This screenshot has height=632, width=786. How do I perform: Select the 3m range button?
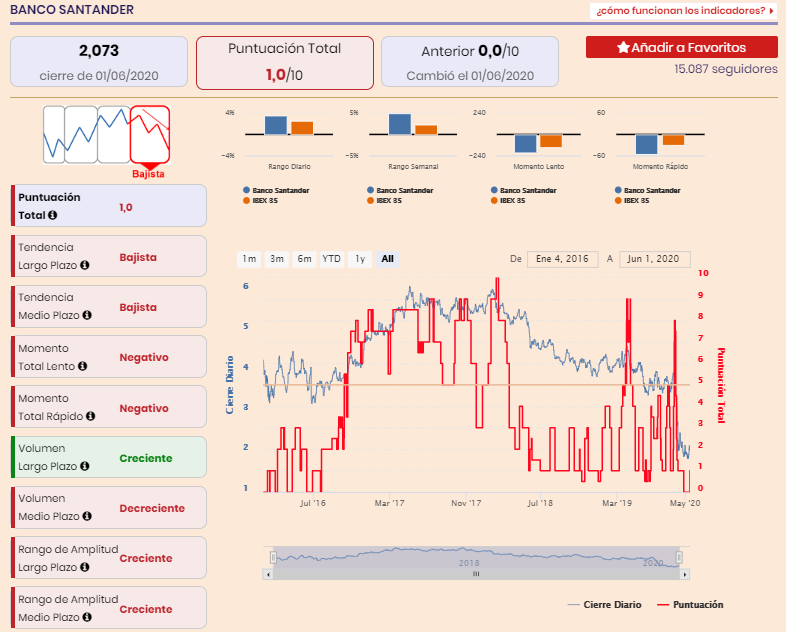tap(277, 259)
